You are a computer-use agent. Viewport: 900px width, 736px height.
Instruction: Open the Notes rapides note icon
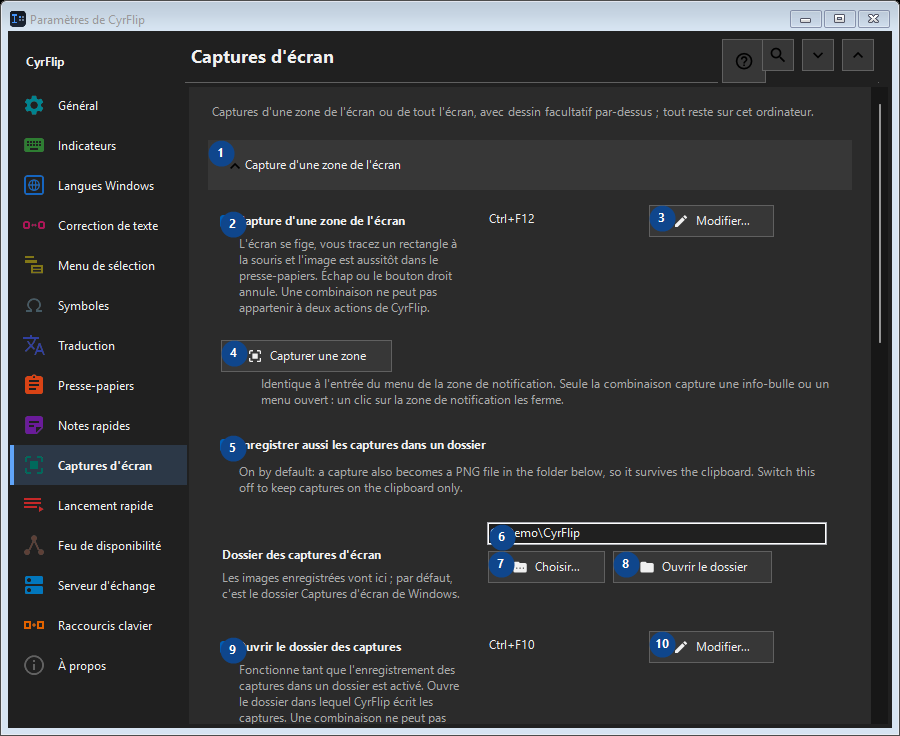(x=34, y=425)
